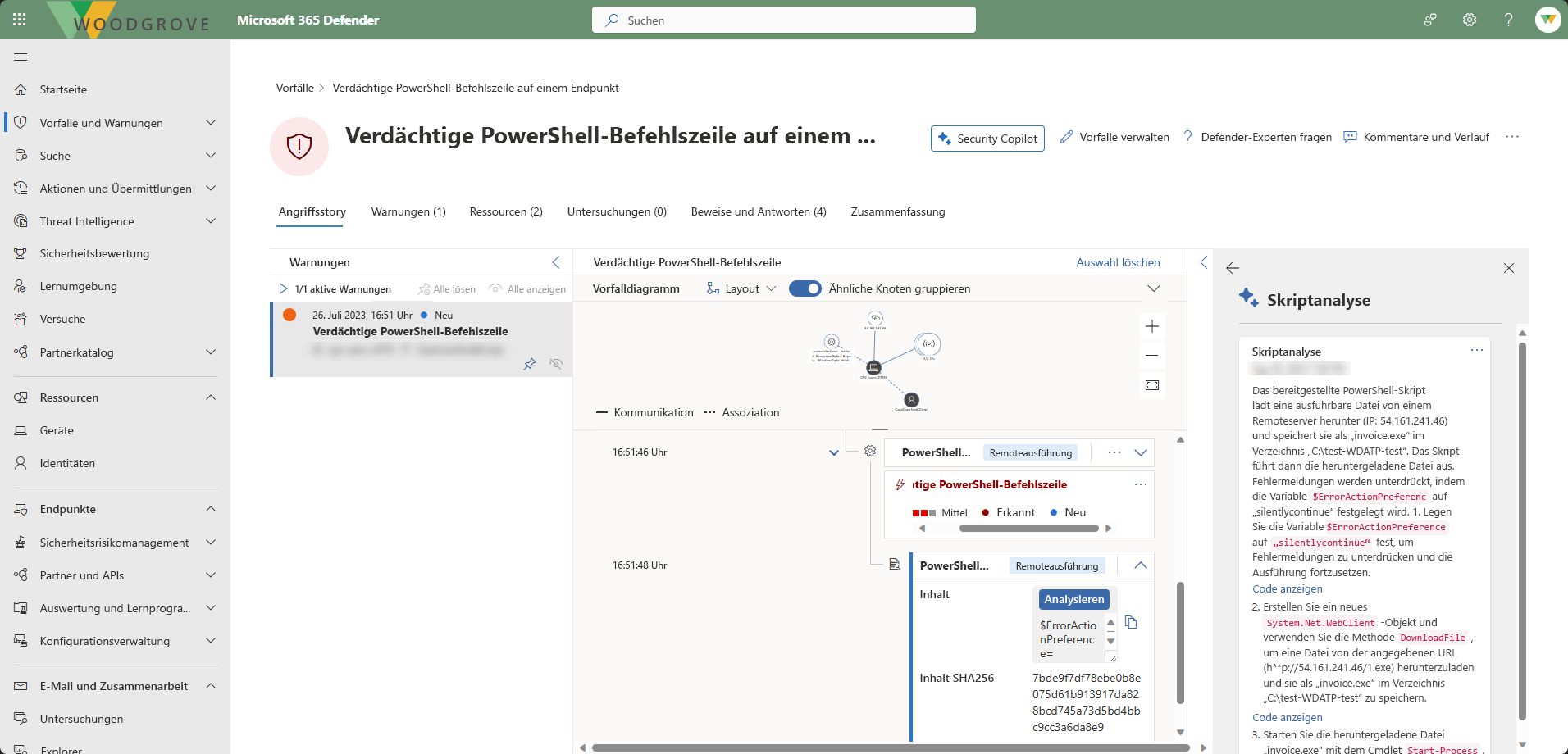The width and height of the screenshot is (1568, 754).
Task: Copy the script content to clipboard
Action: [x=1132, y=622]
